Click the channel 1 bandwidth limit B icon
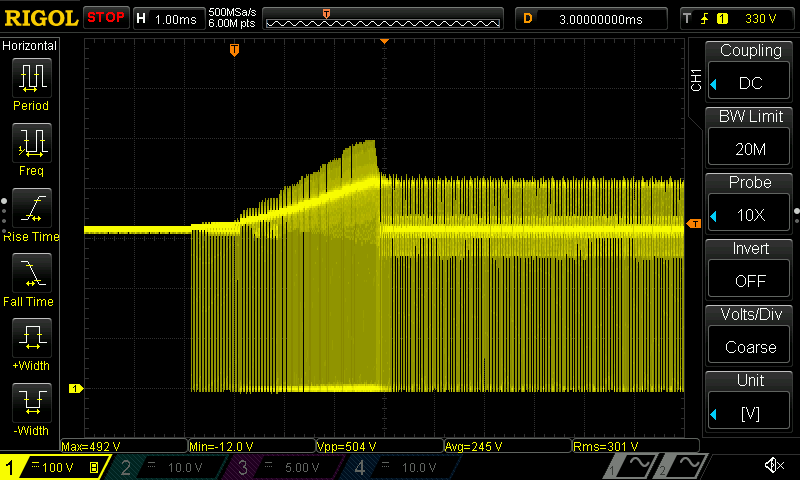Screen dimensions: 800x480 click(x=94, y=467)
